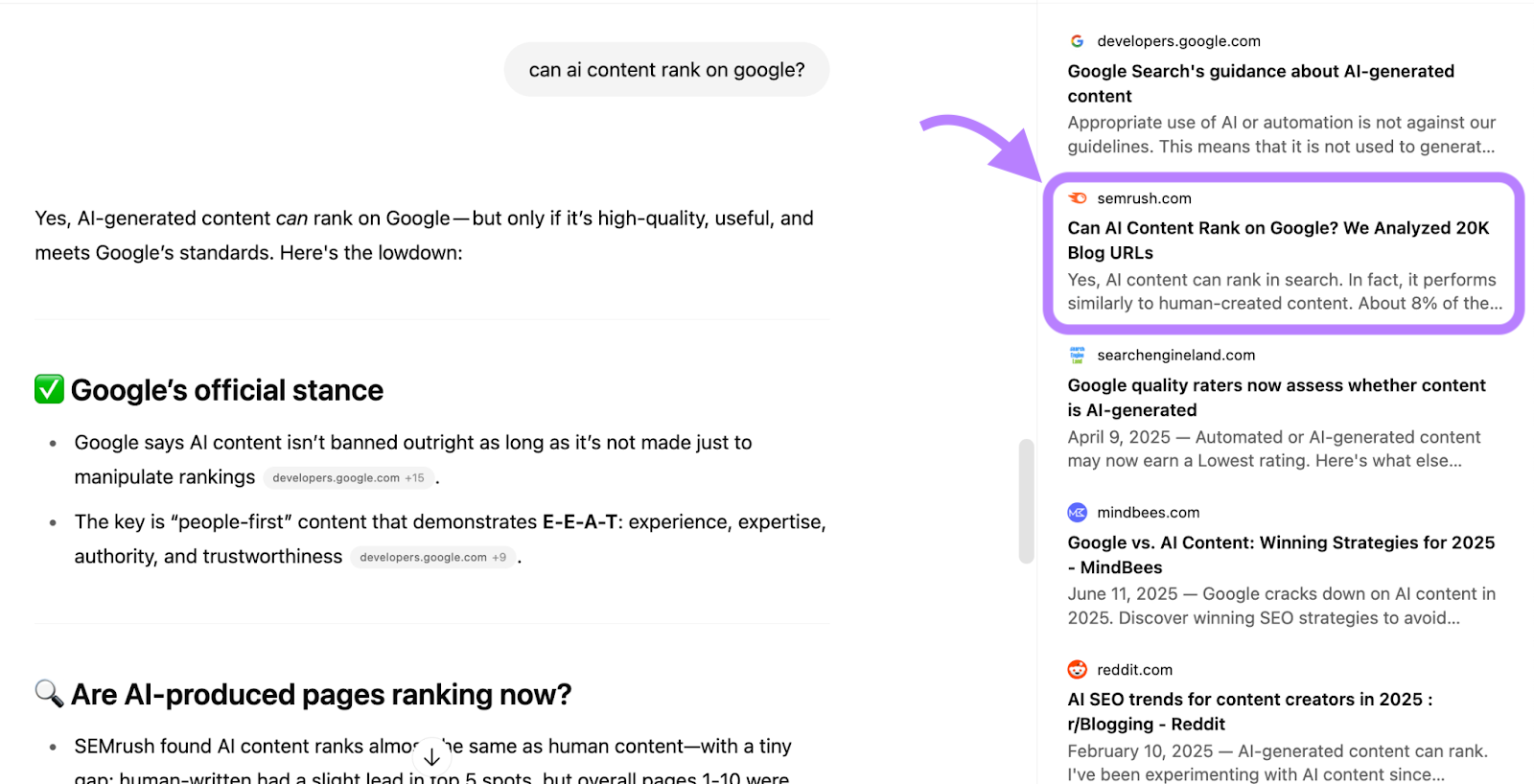Image resolution: width=1534 pixels, height=784 pixels.
Task: Click the Reddit alien favicon
Action: coord(1077,669)
